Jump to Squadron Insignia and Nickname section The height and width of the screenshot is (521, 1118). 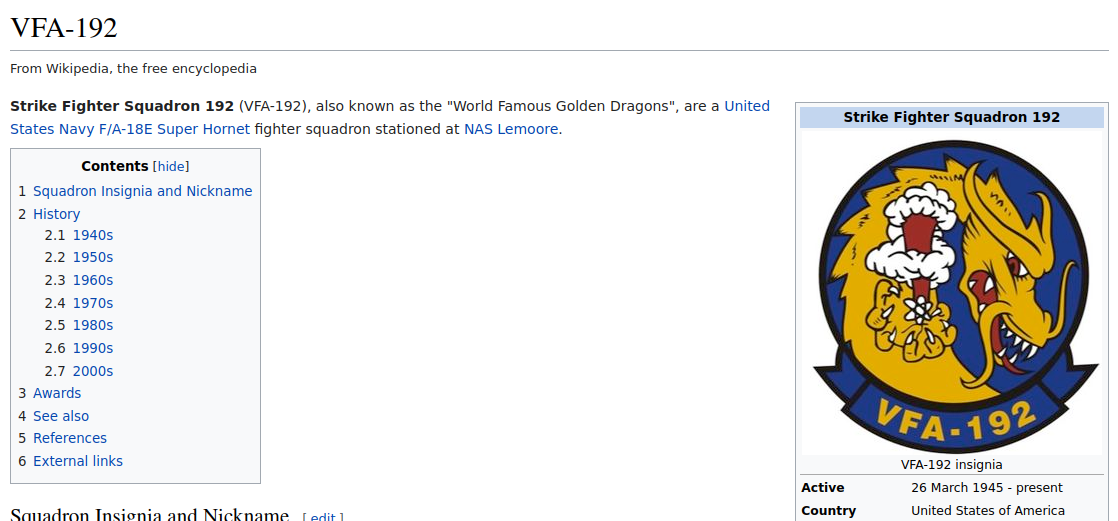click(143, 191)
